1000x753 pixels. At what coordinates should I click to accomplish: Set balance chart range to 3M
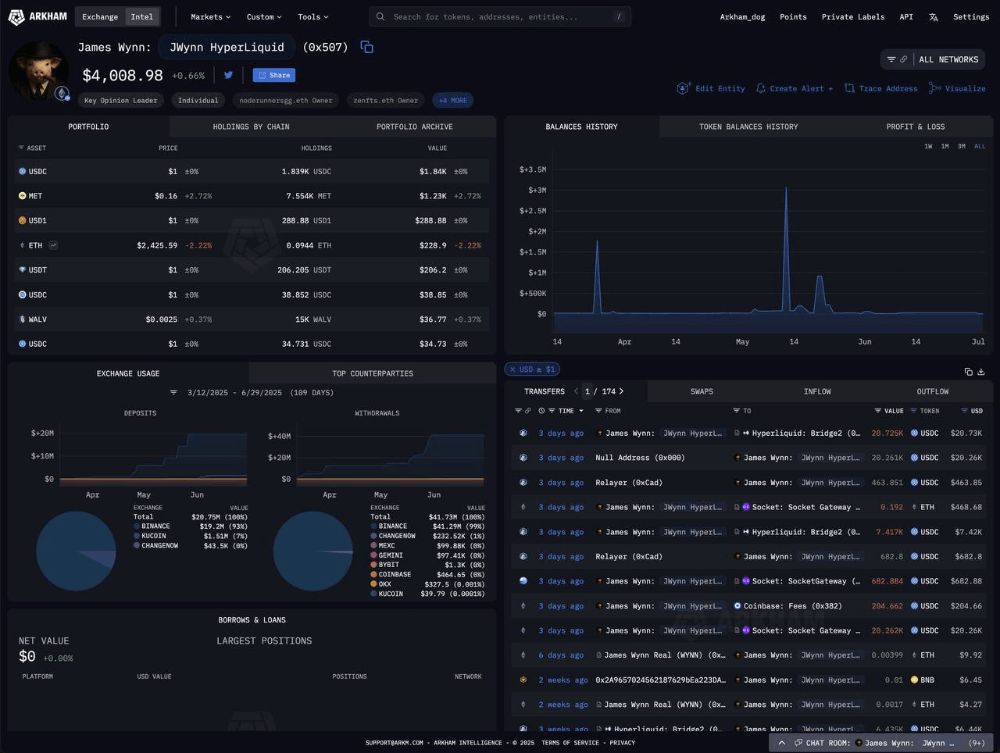962,147
